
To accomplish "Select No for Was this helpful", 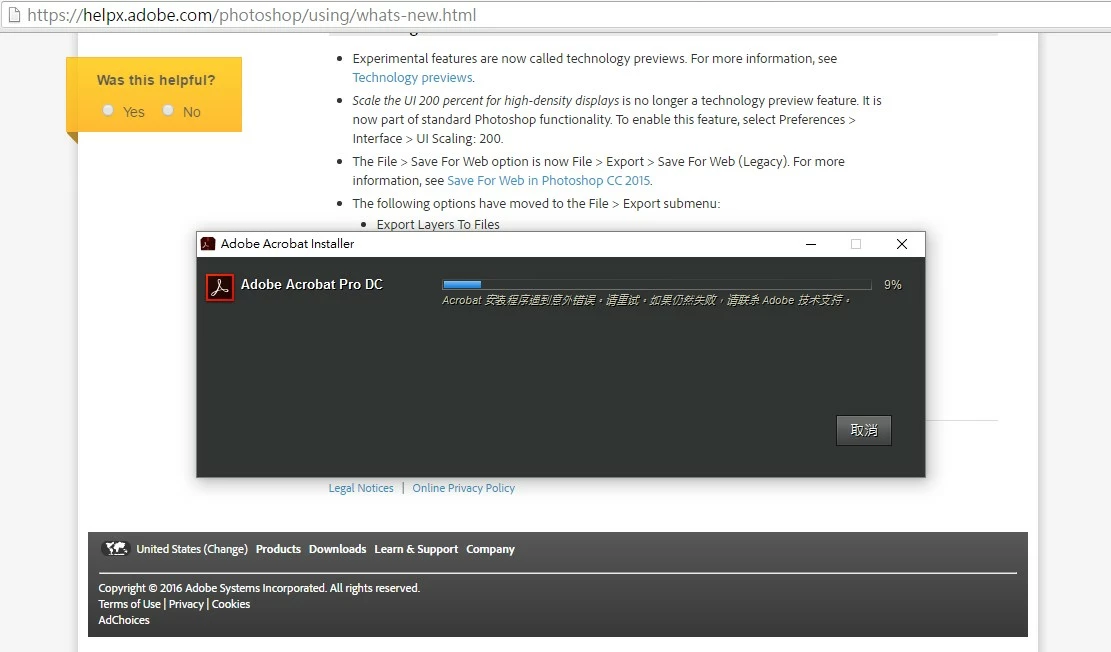I will point(168,110).
